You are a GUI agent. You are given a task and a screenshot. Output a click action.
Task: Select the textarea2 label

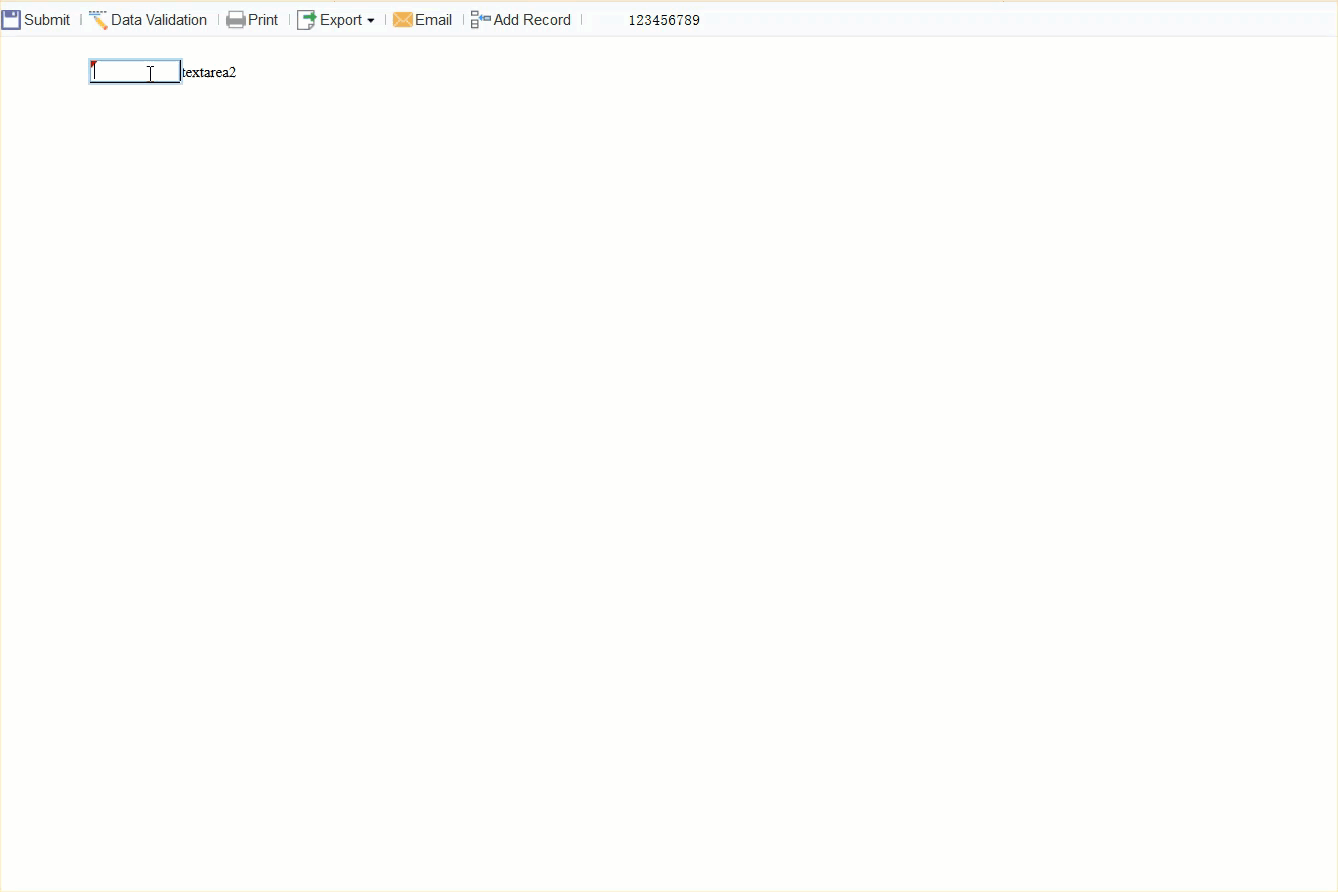pos(208,72)
